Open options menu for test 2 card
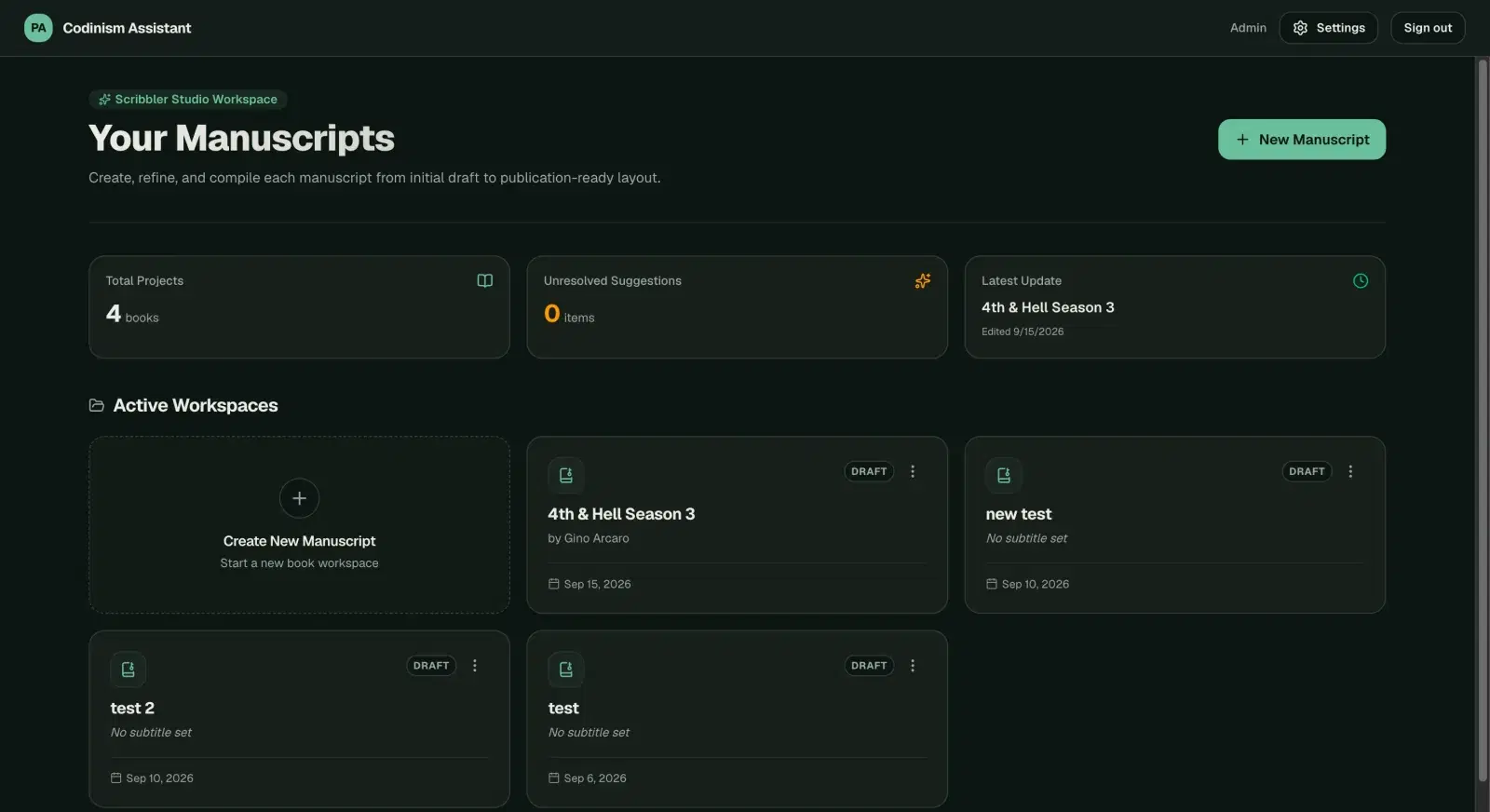1490x812 pixels. [x=475, y=665]
